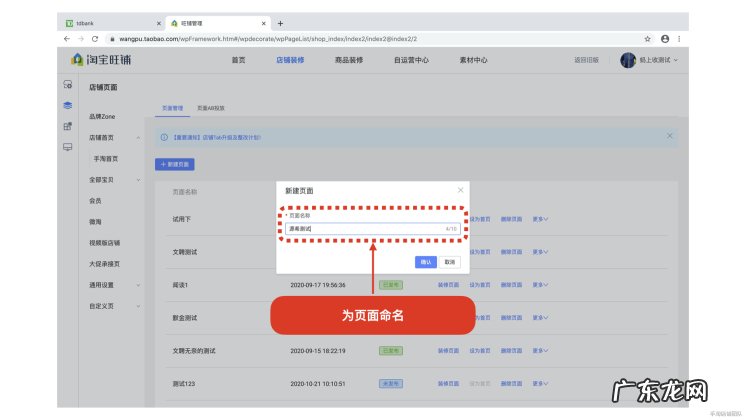Image resolution: width=746 pixels, height=420 pixels.
Task: Click 设为首页 in the 阅读1 row
Action: [480, 285]
